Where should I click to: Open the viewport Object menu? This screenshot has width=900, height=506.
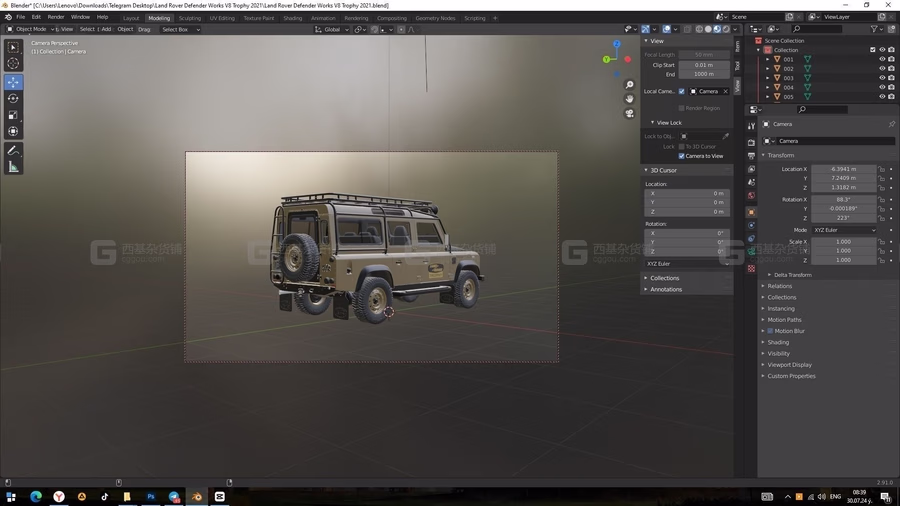pyautogui.click(x=125, y=29)
